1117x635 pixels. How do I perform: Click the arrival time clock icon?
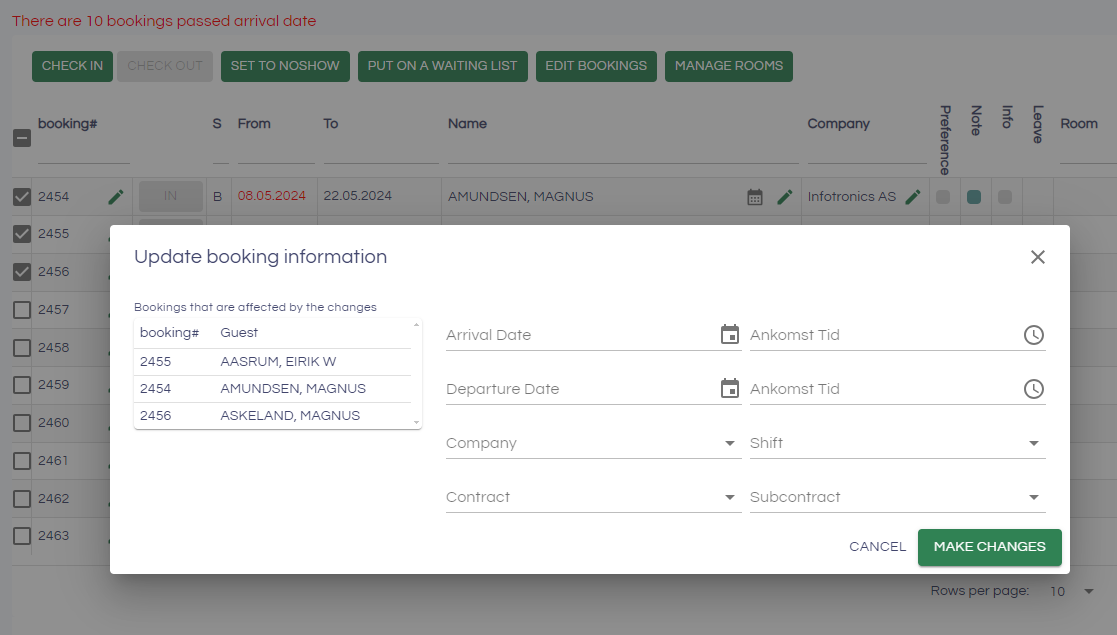pyautogui.click(x=1034, y=335)
